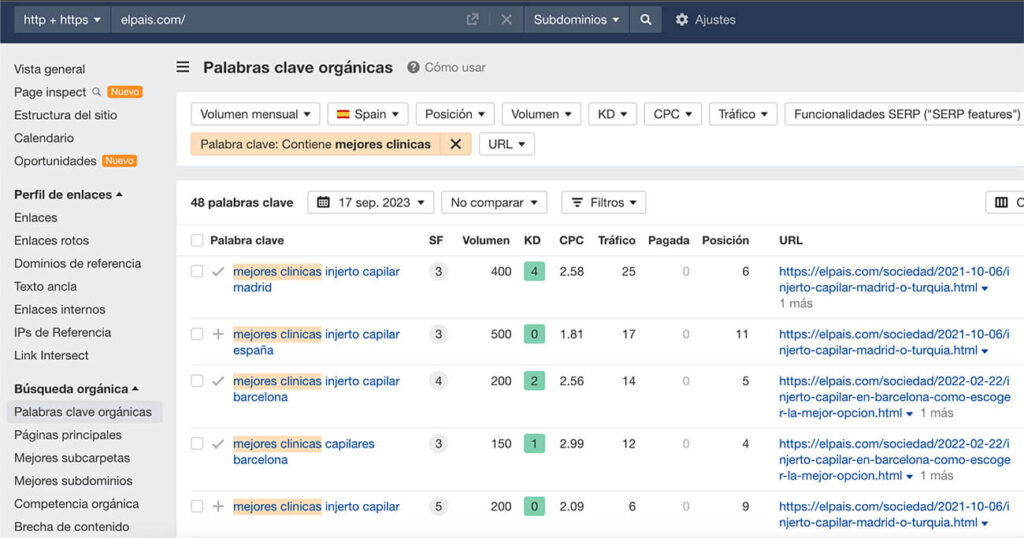This screenshot has width=1024, height=538.
Task: Open Competencia orgánica
Action: pos(76,503)
